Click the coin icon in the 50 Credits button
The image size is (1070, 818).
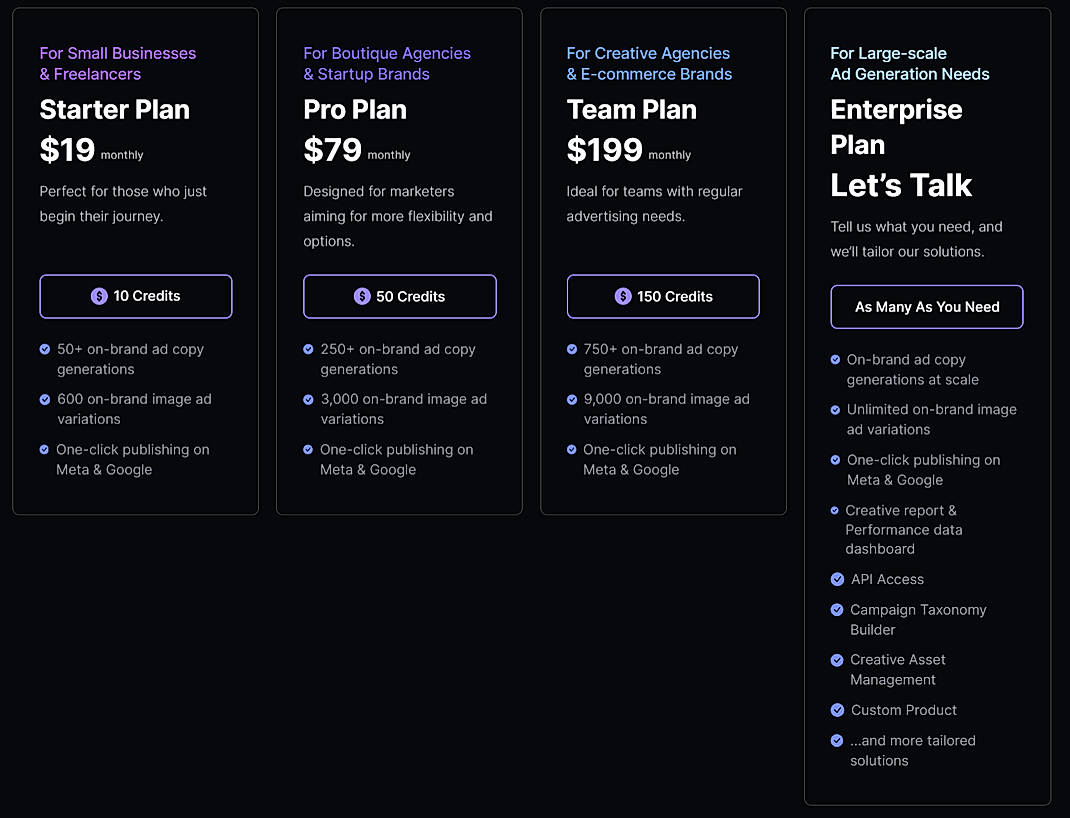point(361,296)
